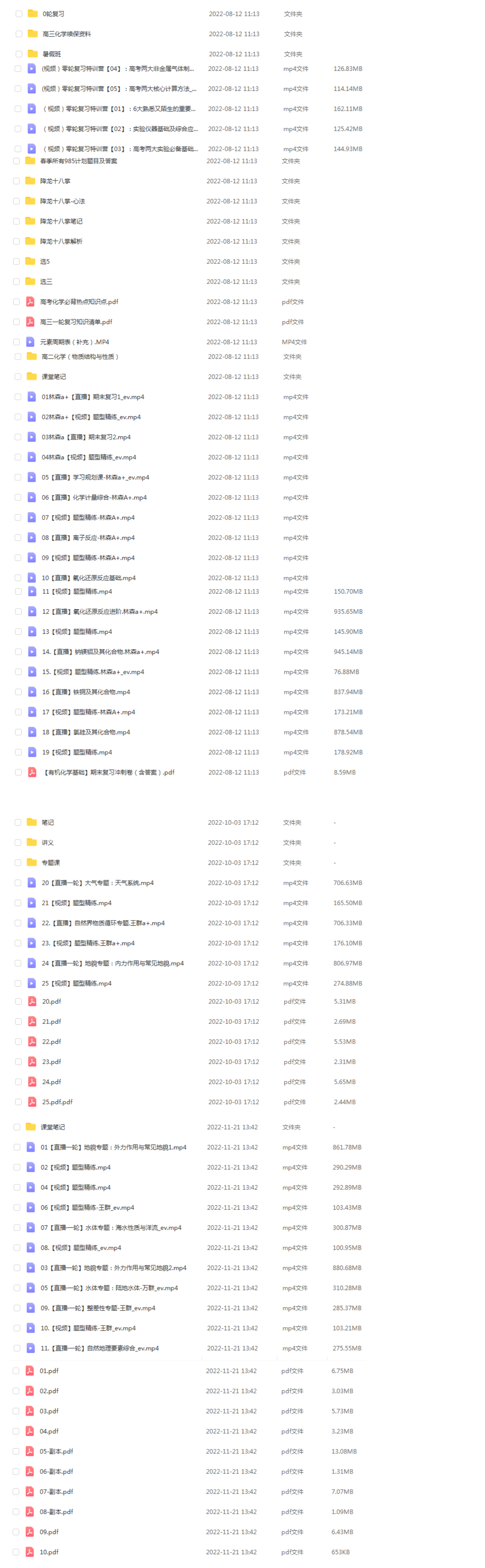Click the video icon for 20【直播一轮】大气专题
This screenshot has width=485, height=1568.
click(32, 883)
